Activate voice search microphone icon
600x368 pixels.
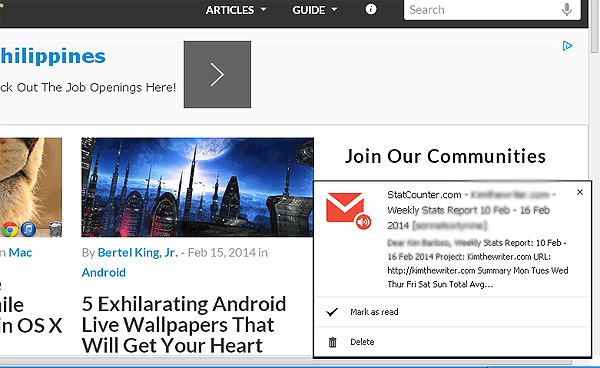point(567,10)
